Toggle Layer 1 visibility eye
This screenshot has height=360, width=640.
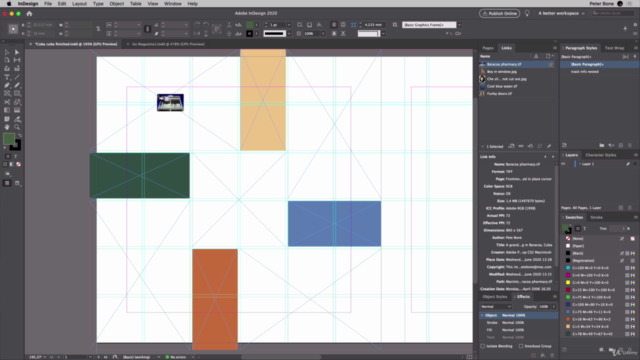[x=564, y=164]
